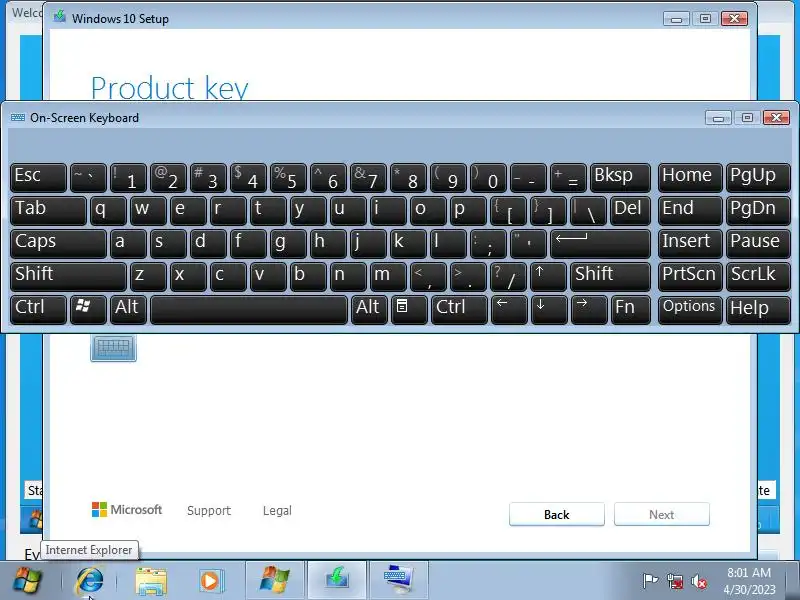
Task: Toggle the right Shift key
Action: (x=611, y=276)
